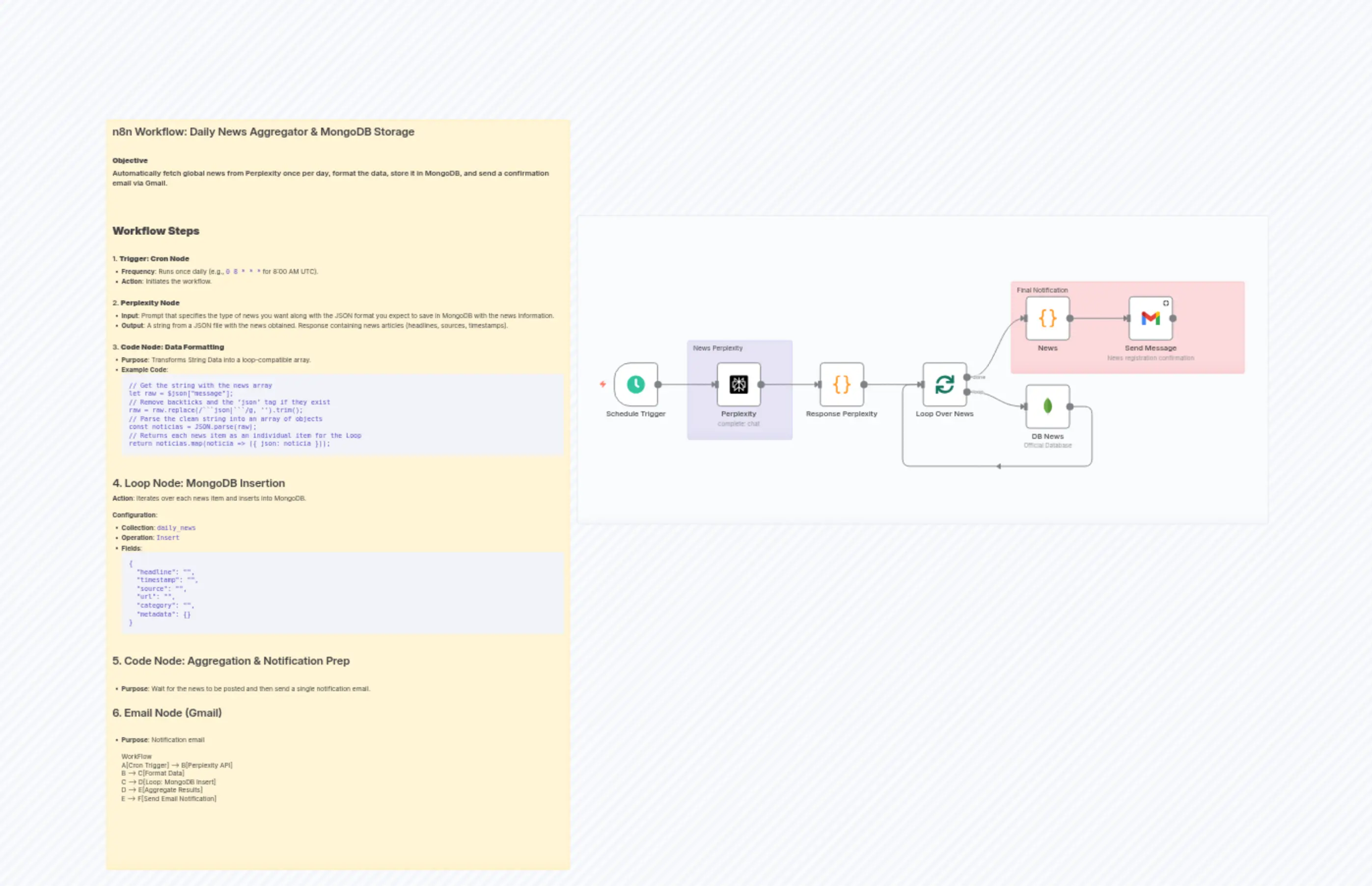
Task: Open the DB News MongoDB leaf icon
Action: tap(1048, 406)
